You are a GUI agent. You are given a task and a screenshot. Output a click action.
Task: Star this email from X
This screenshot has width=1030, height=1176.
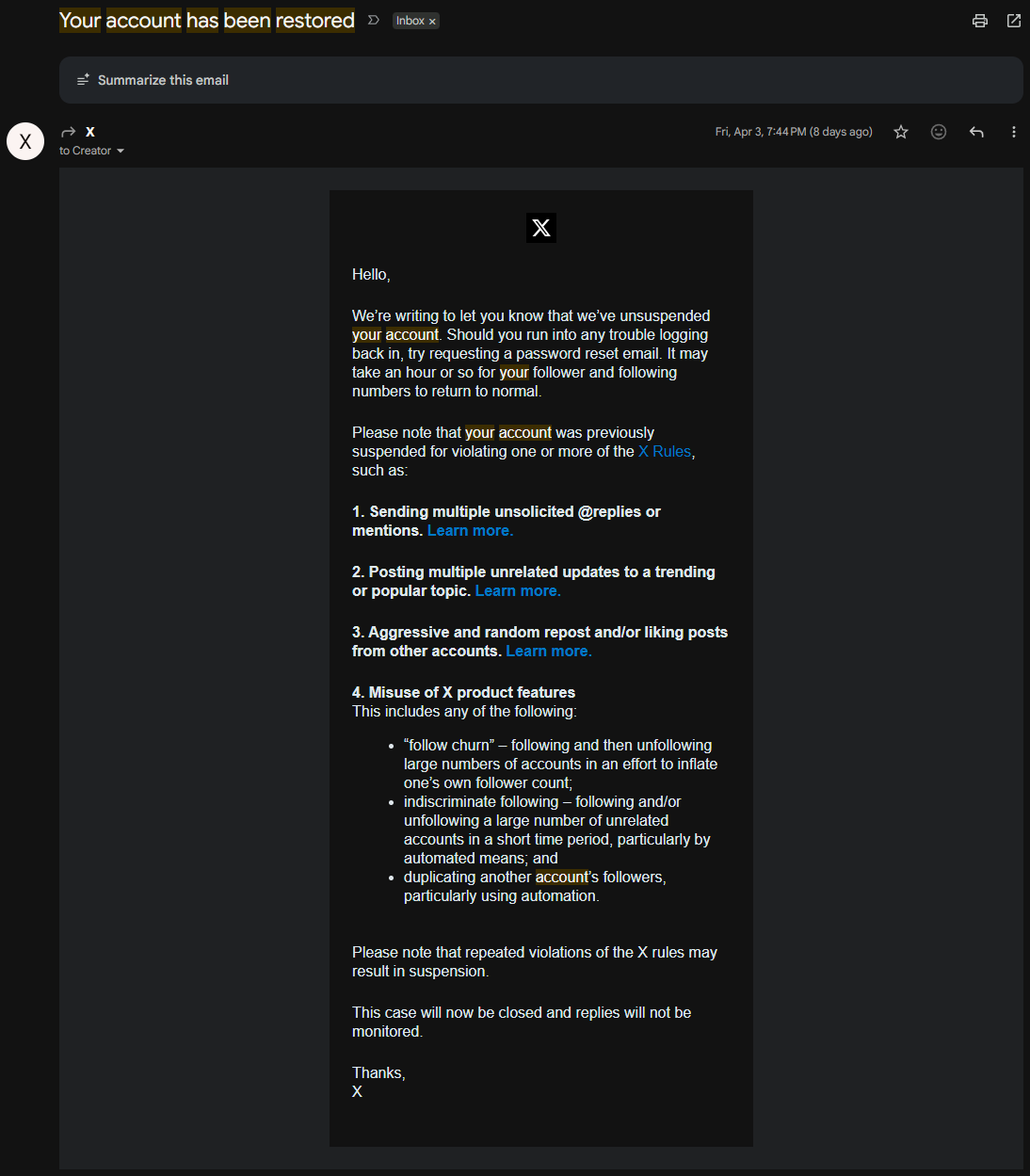(x=901, y=132)
